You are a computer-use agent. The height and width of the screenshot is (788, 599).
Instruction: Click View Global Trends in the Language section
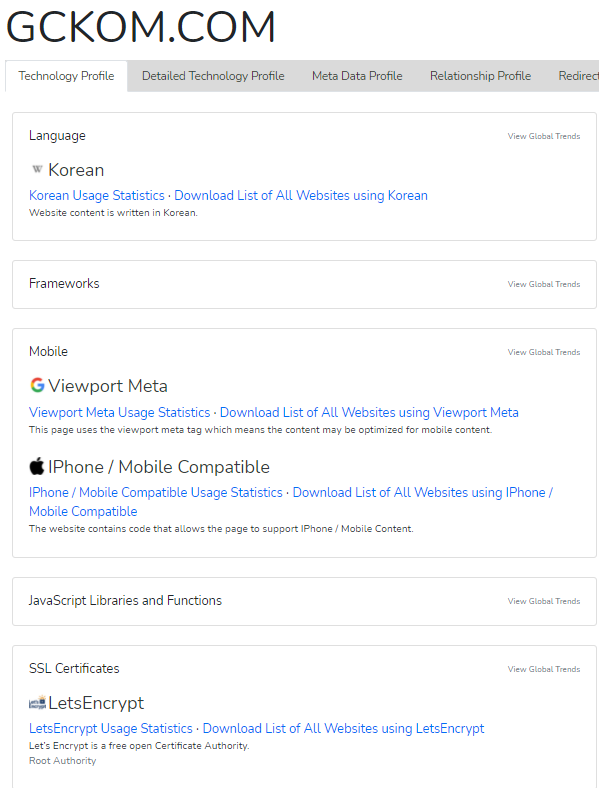tap(544, 136)
